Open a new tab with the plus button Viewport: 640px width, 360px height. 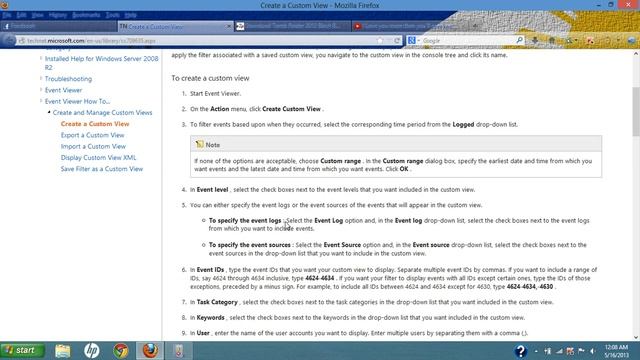tap(475, 26)
